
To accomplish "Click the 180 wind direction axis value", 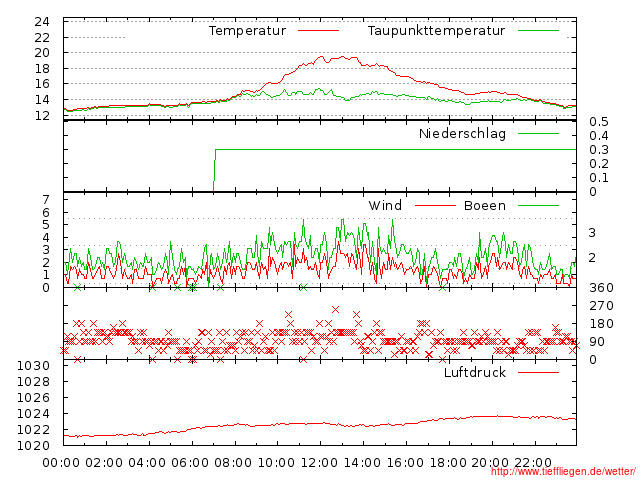I will (x=601, y=324).
